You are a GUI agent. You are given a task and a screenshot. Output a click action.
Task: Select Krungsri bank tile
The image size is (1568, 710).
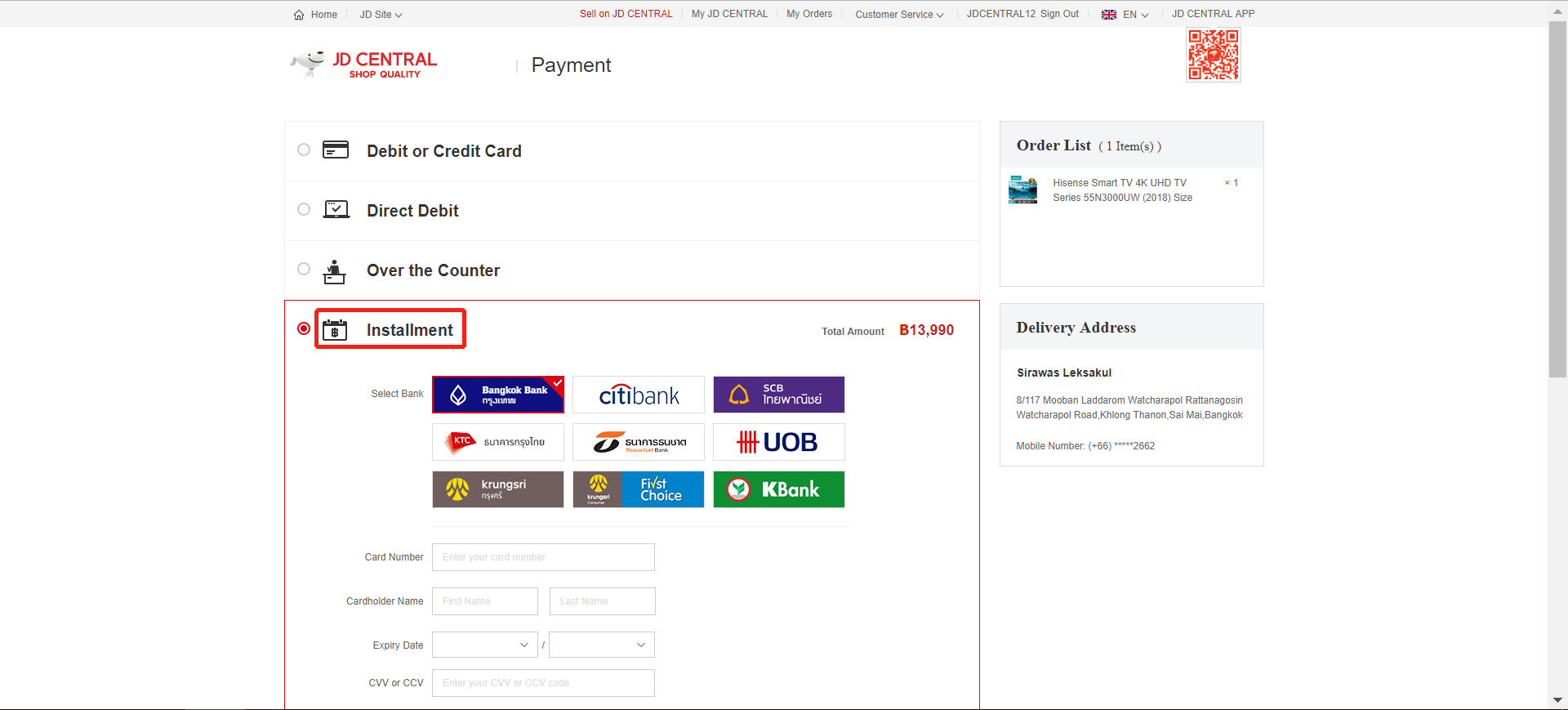[x=498, y=489]
